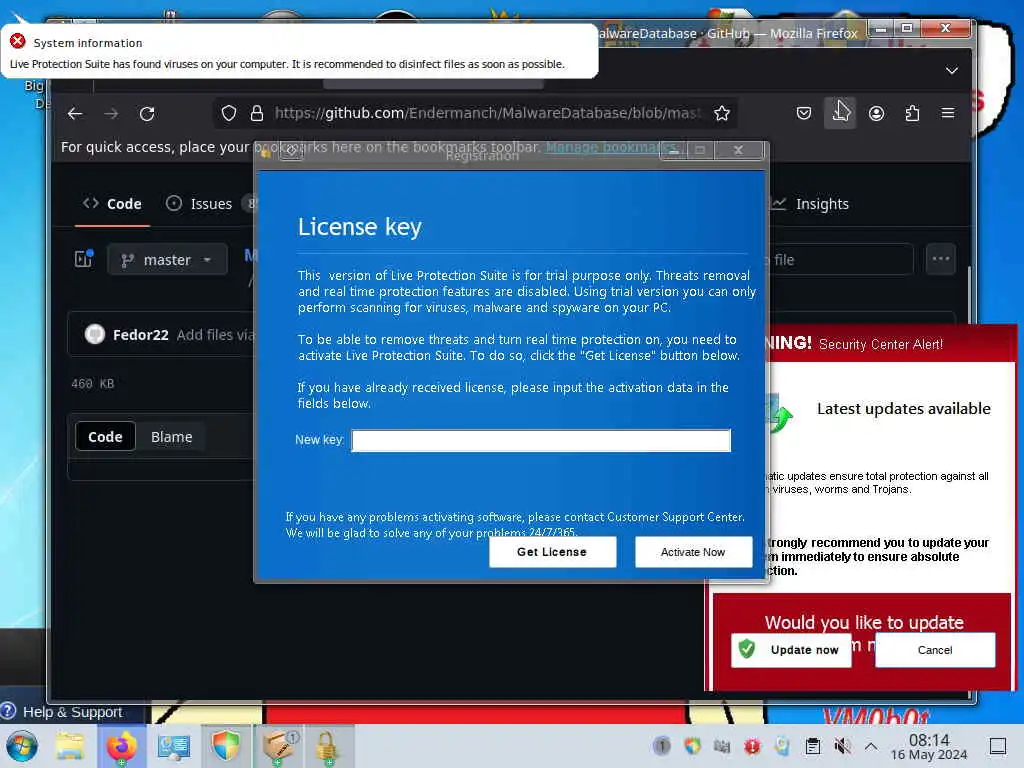Click the colored shield tray icon
The width and height of the screenshot is (1024, 768).
click(x=692, y=745)
